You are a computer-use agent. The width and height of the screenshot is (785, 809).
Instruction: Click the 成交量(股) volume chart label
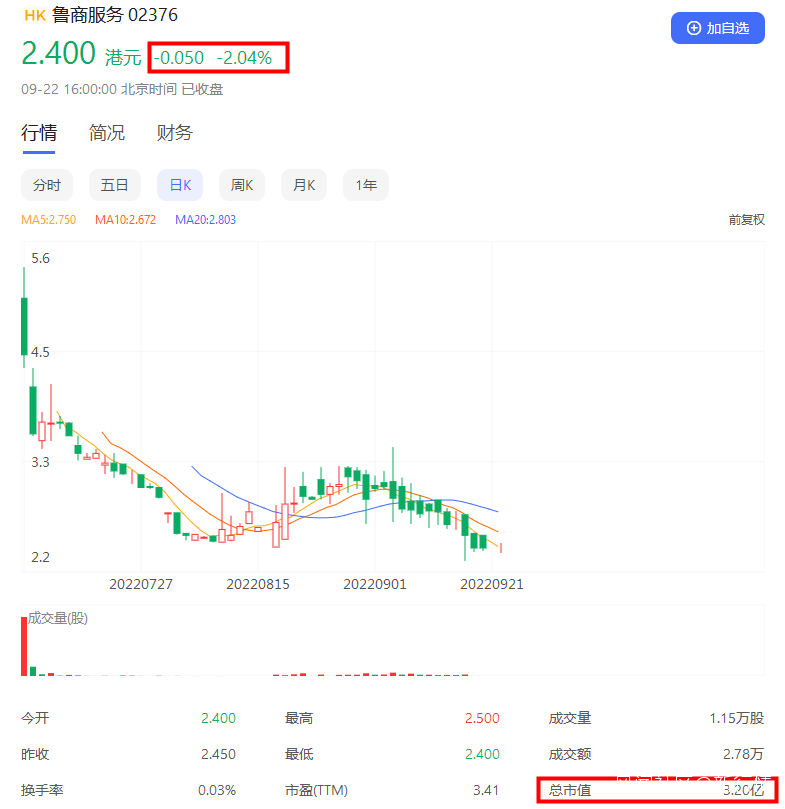coord(58,618)
